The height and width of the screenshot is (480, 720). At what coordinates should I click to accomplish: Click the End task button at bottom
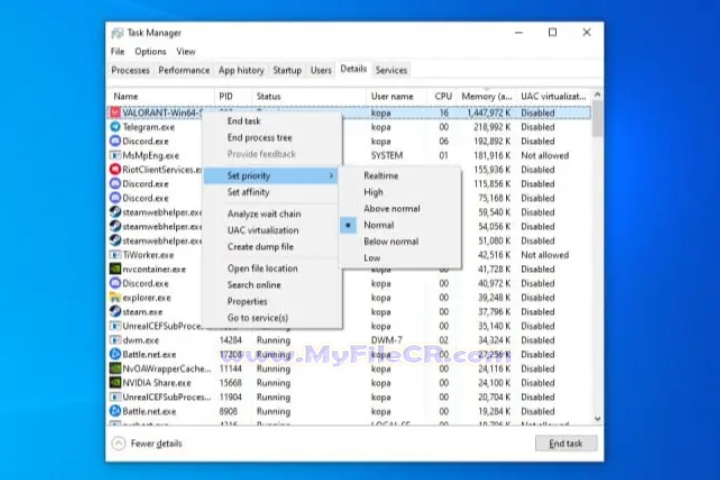566,443
